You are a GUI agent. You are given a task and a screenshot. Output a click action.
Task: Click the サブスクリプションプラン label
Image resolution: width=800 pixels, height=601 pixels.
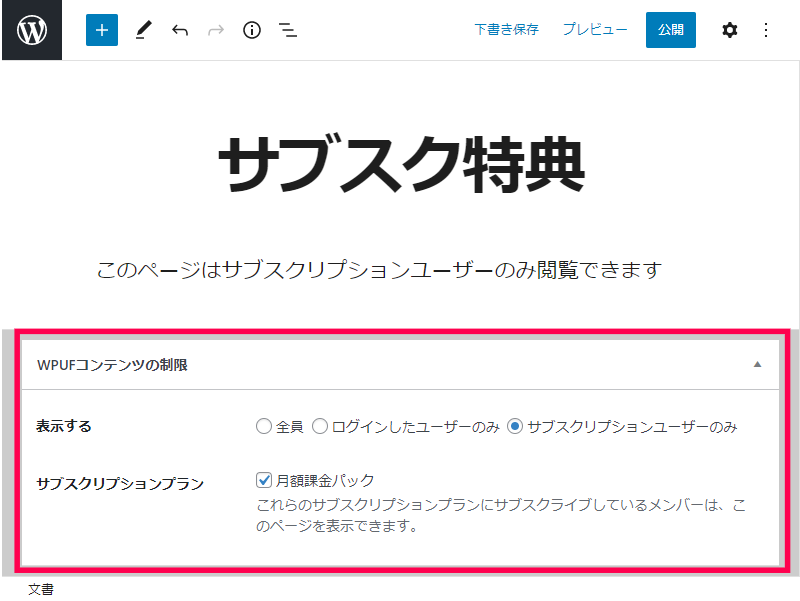tap(120, 483)
